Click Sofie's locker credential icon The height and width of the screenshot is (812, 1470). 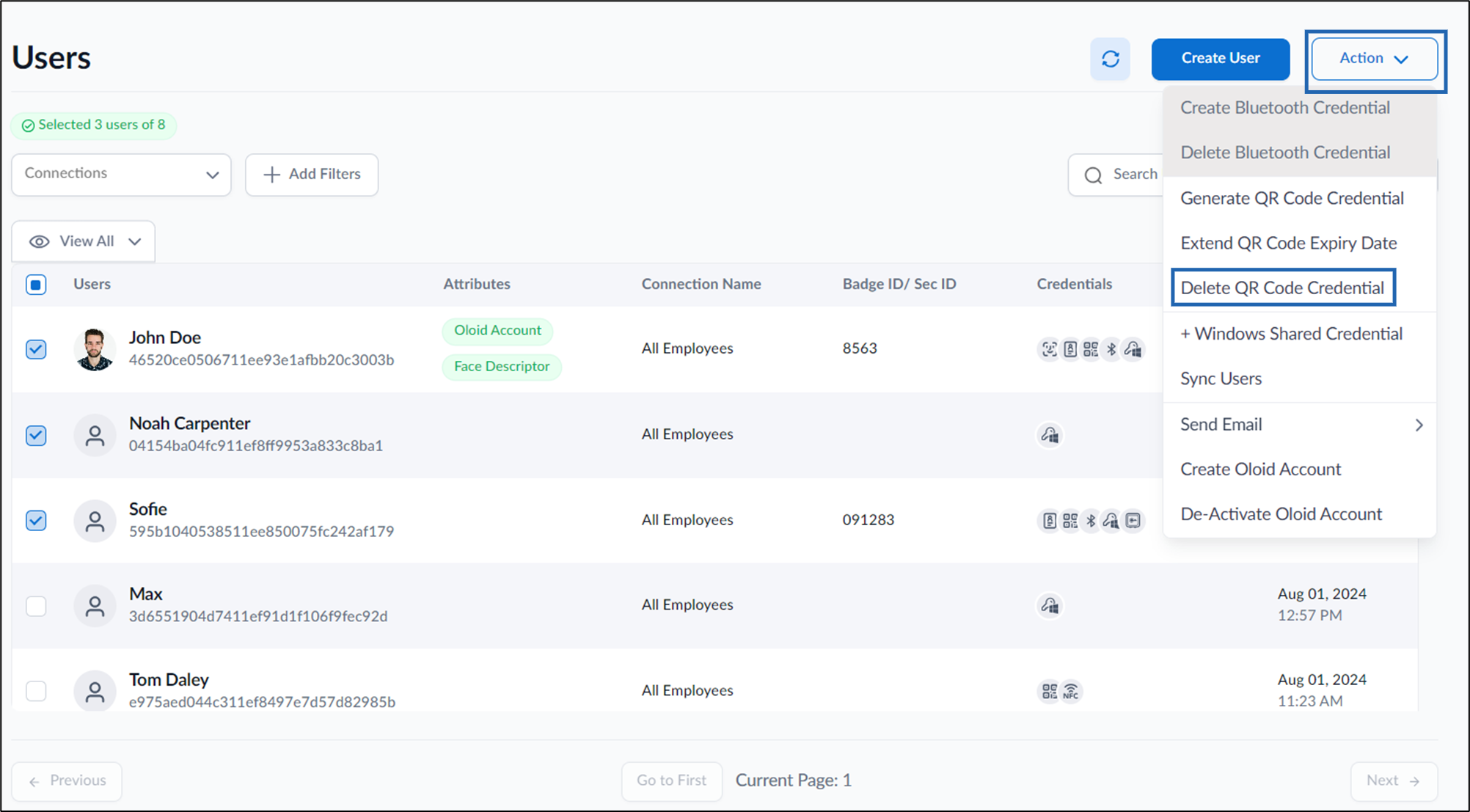click(x=1133, y=521)
